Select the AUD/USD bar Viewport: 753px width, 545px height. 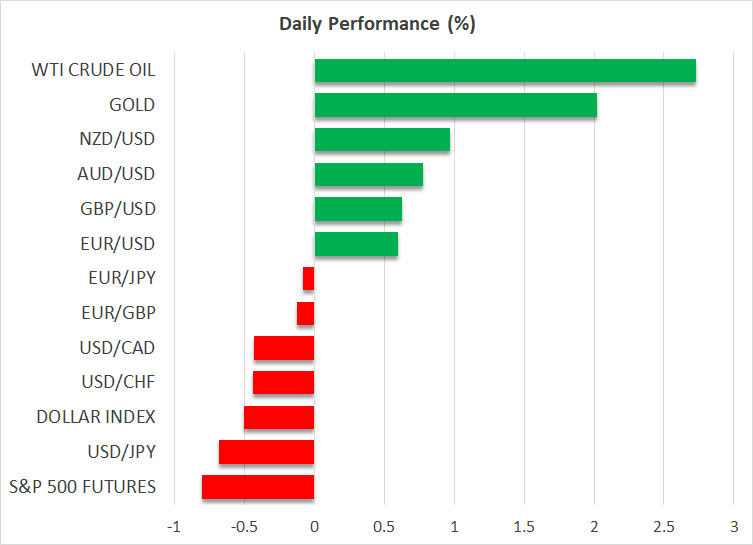pyautogui.click(x=368, y=175)
